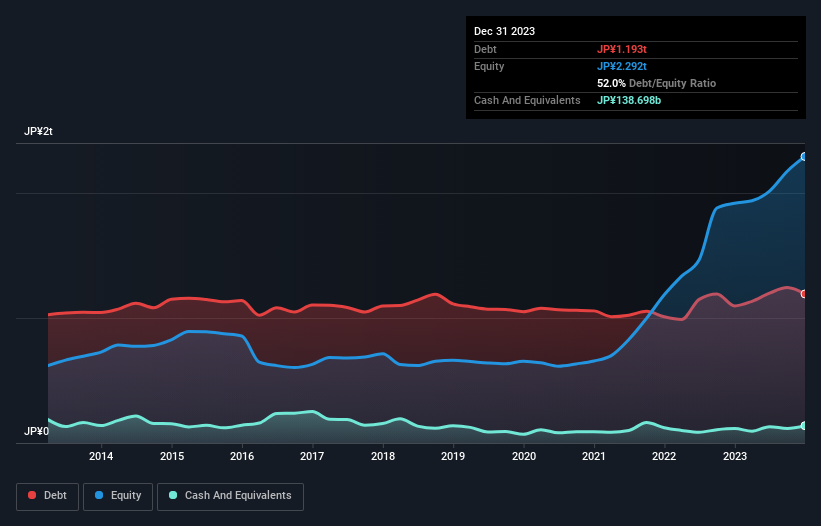The width and height of the screenshot is (821, 526).
Task: Click the 2022 x-axis label
Action: point(664,456)
